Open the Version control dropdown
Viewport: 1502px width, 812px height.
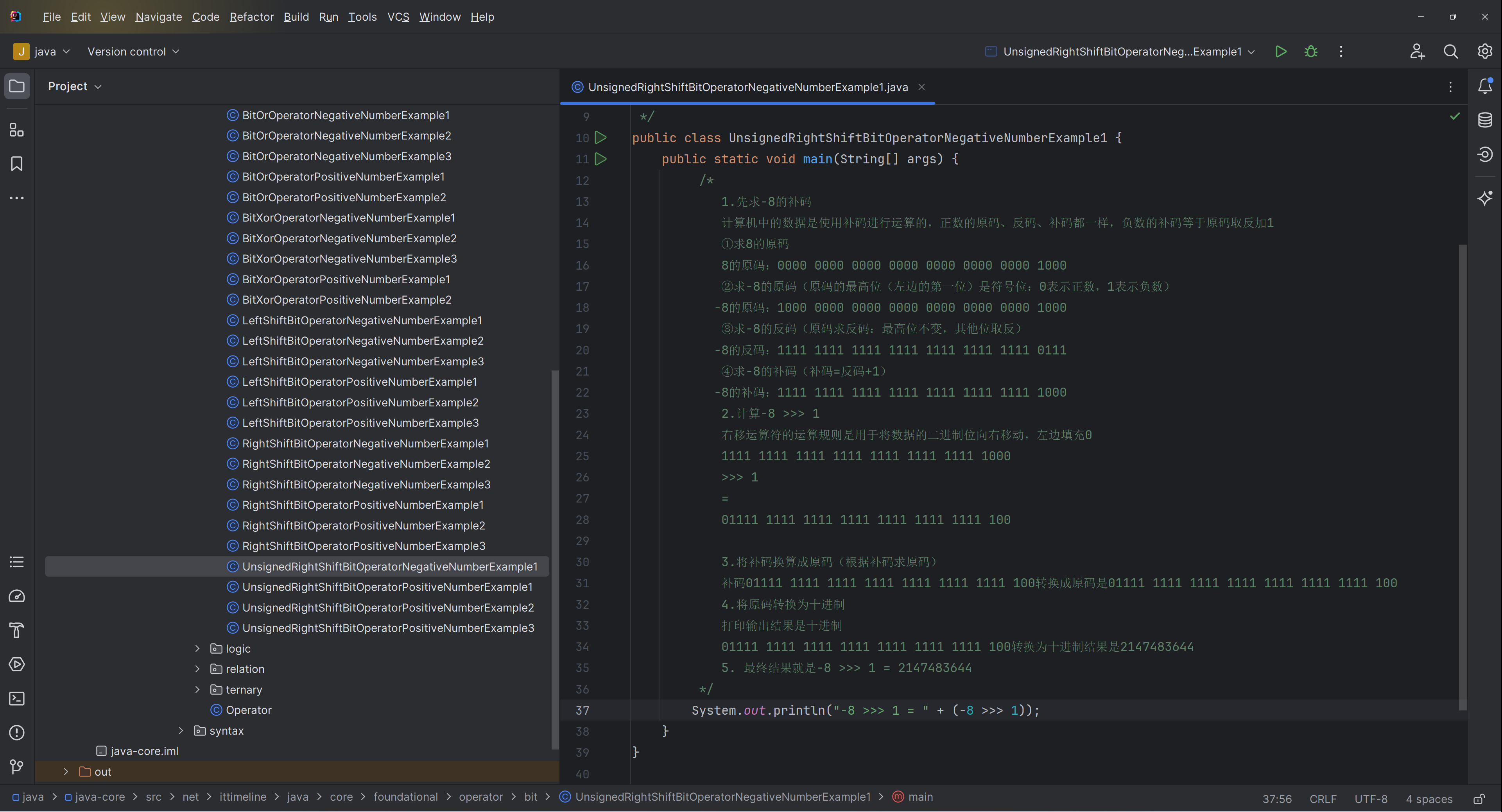(133, 51)
